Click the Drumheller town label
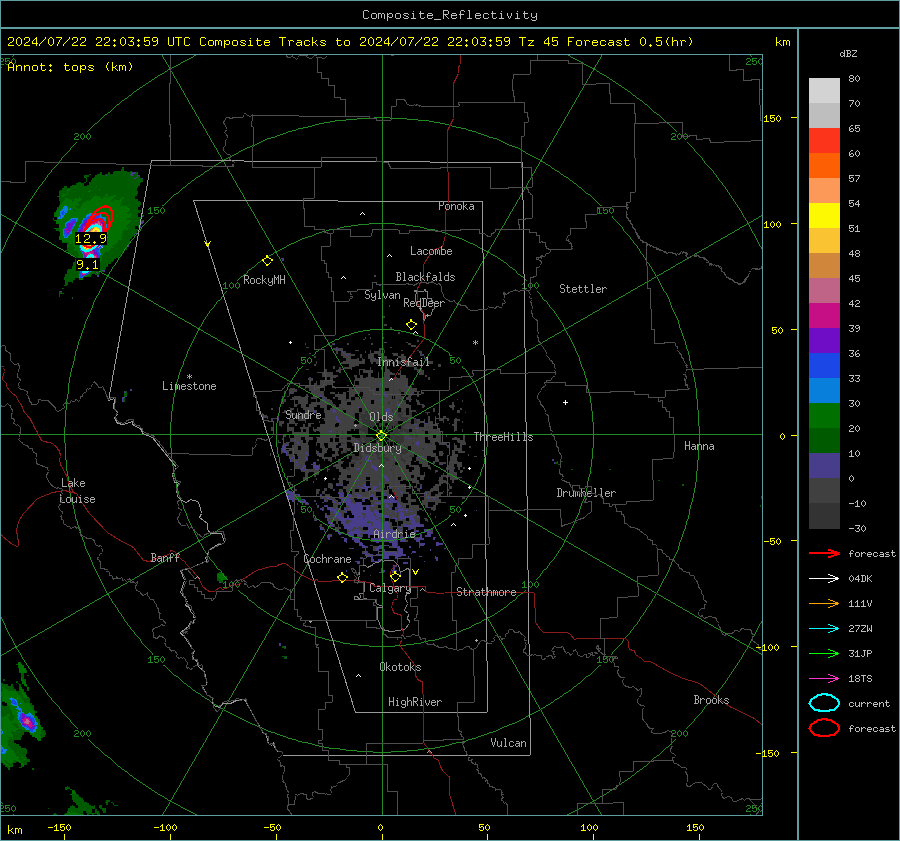Viewport: 900px width, 841px height. coord(586,493)
